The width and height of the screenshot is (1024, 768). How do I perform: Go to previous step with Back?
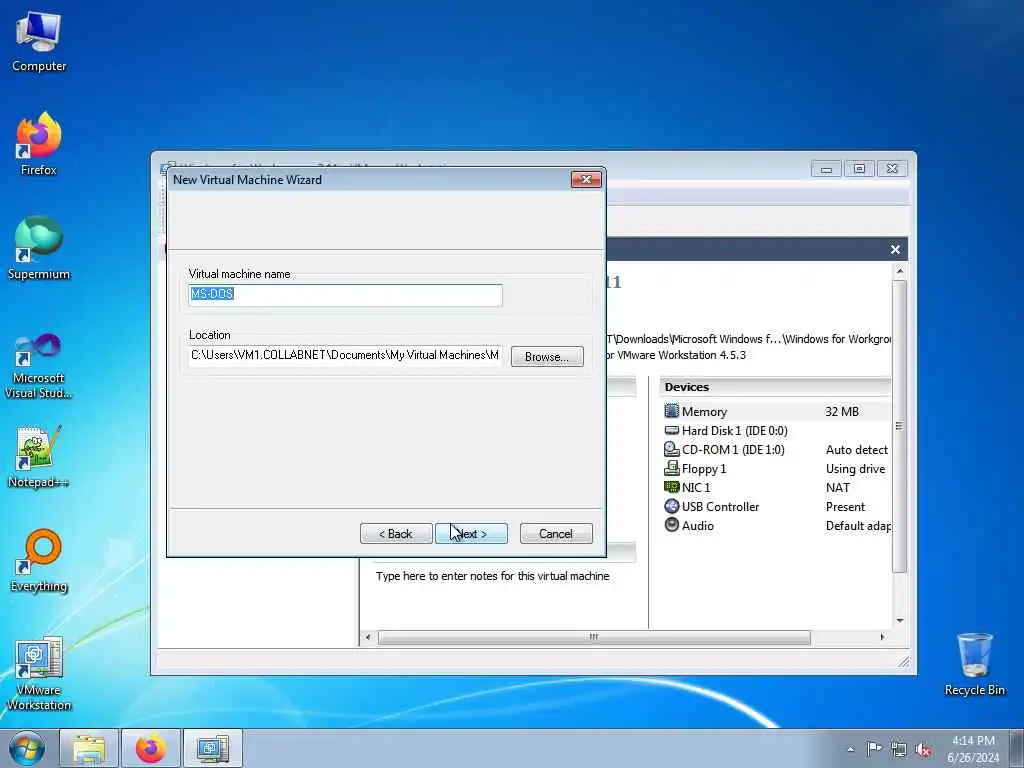(x=396, y=534)
